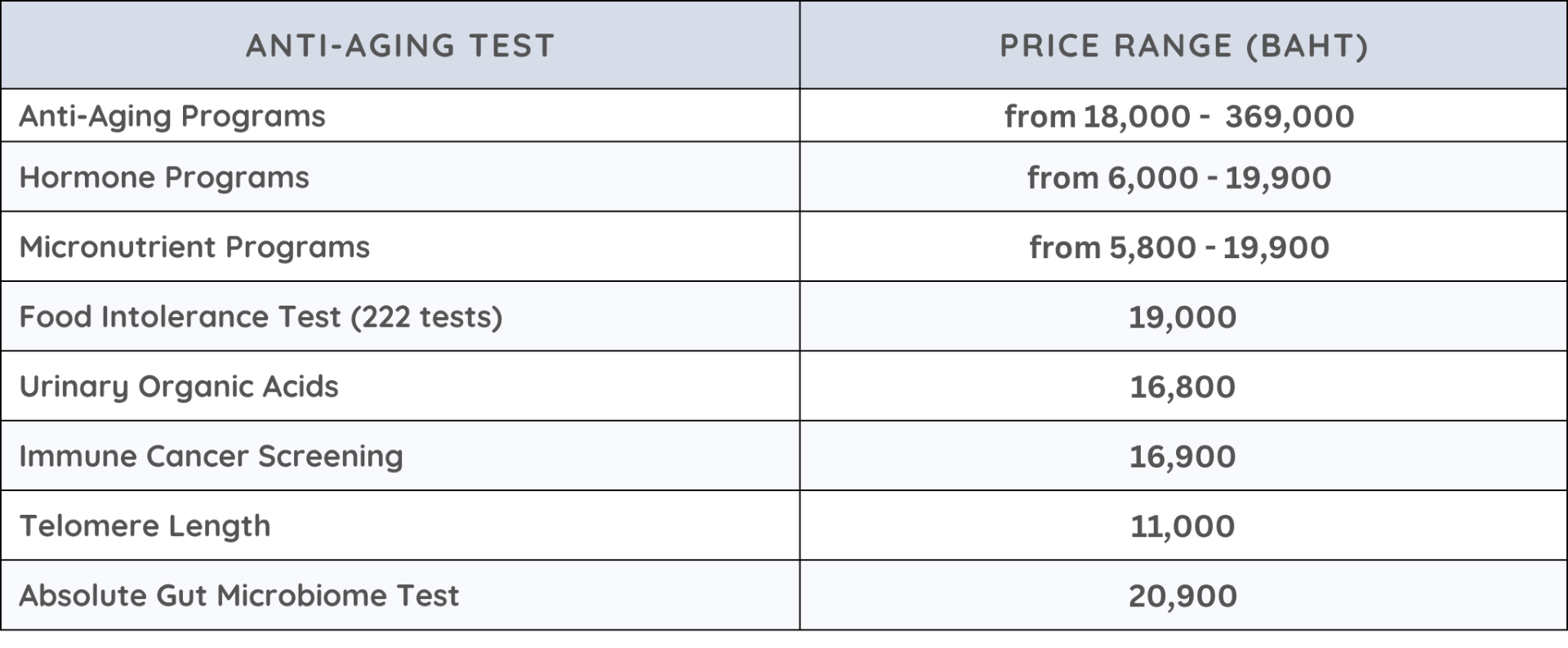Click Food Intolerance Test (222 tests)
The width and height of the screenshot is (1568, 648).
click(261, 316)
